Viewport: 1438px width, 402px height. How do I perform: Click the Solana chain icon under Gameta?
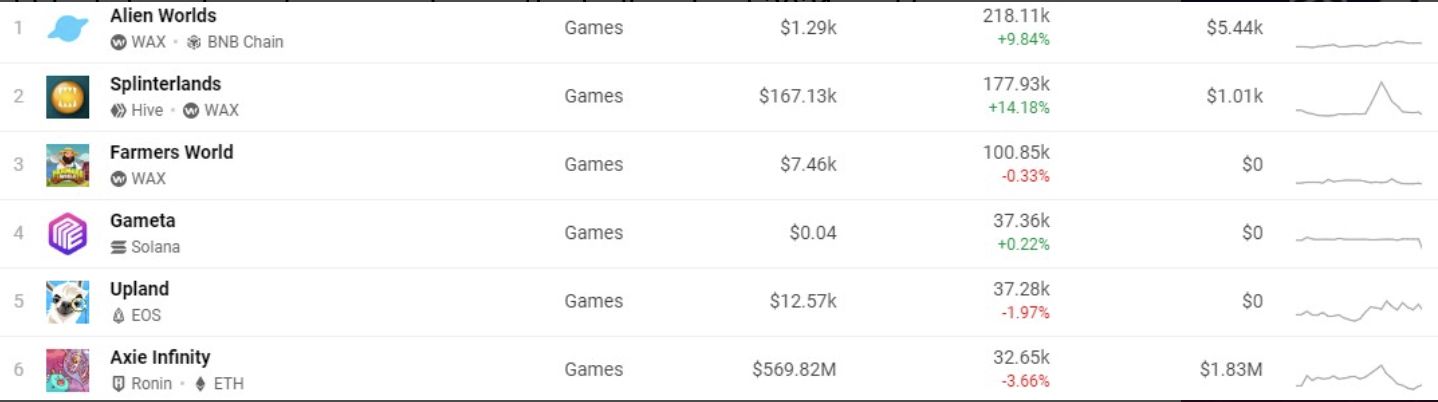[x=118, y=247]
